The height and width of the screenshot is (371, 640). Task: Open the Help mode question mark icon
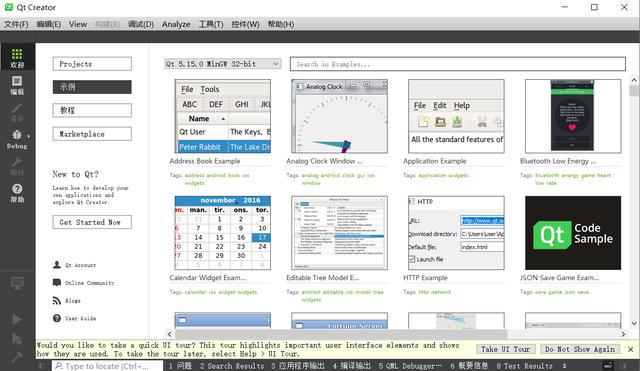coord(17,193)
